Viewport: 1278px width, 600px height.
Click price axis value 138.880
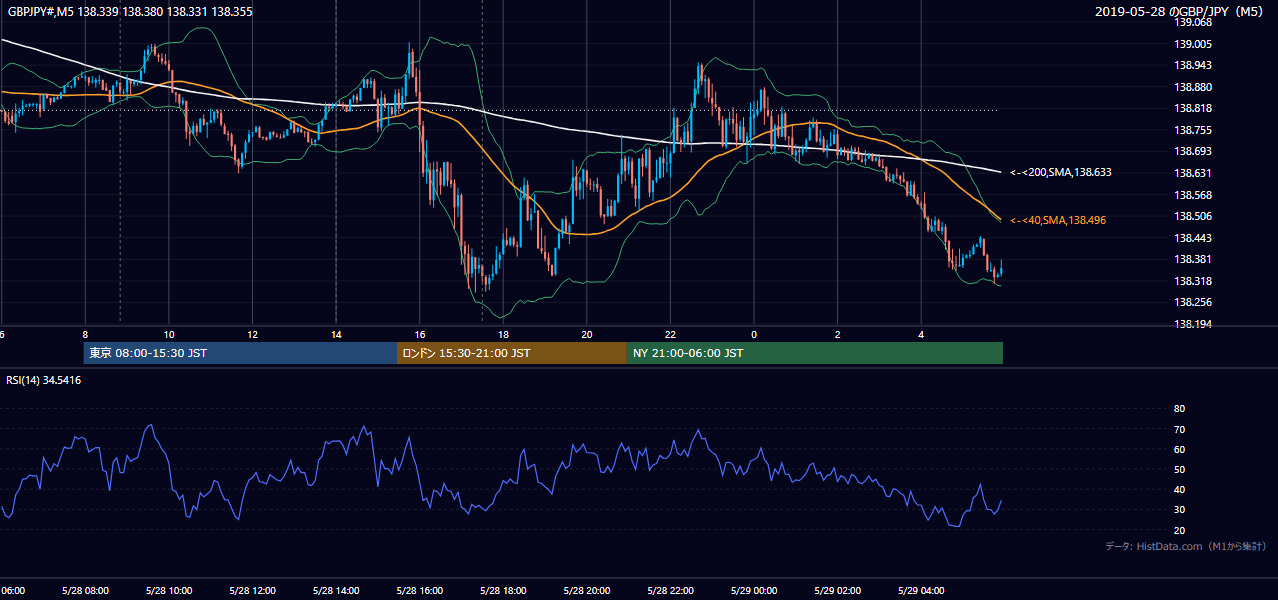(x=1193, y=87)
